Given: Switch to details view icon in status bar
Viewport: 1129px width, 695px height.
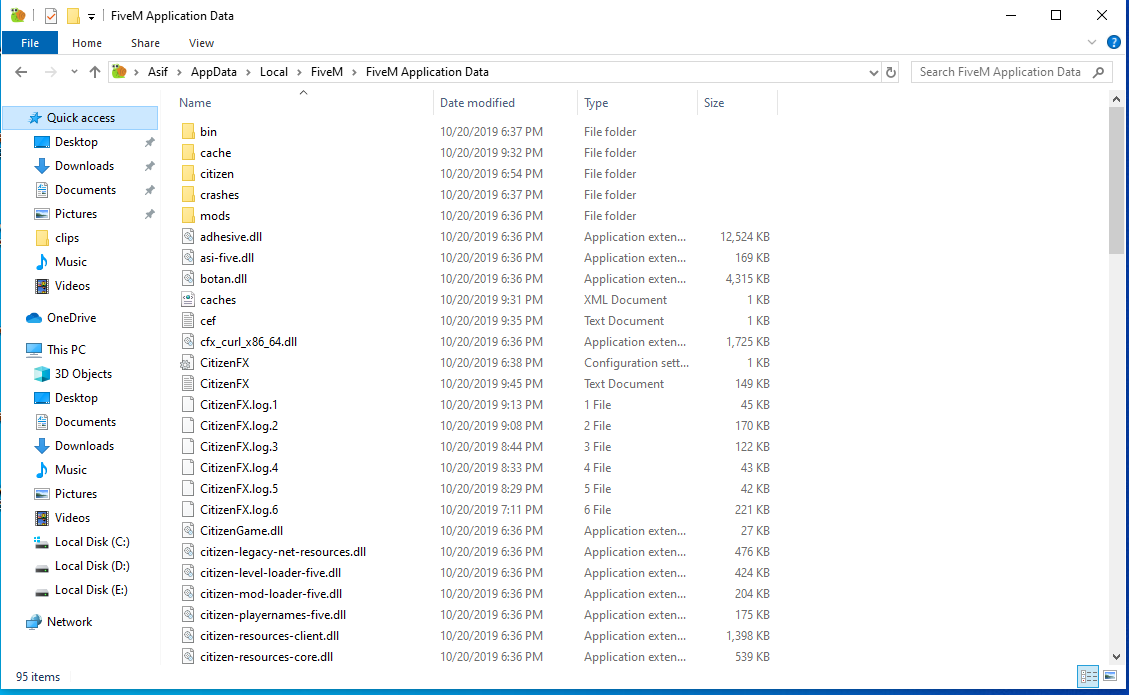Looking at the screenshot, I should (1088, 677).
